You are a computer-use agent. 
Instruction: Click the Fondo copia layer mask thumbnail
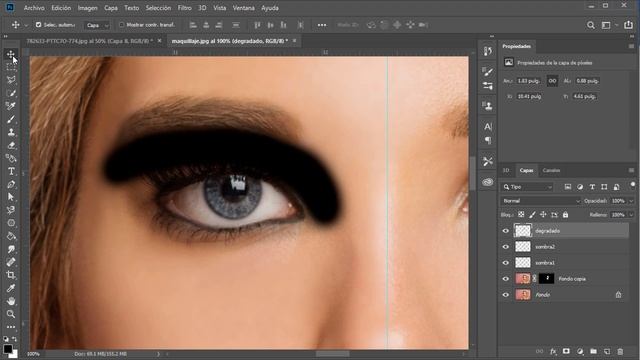click(547, 279)
